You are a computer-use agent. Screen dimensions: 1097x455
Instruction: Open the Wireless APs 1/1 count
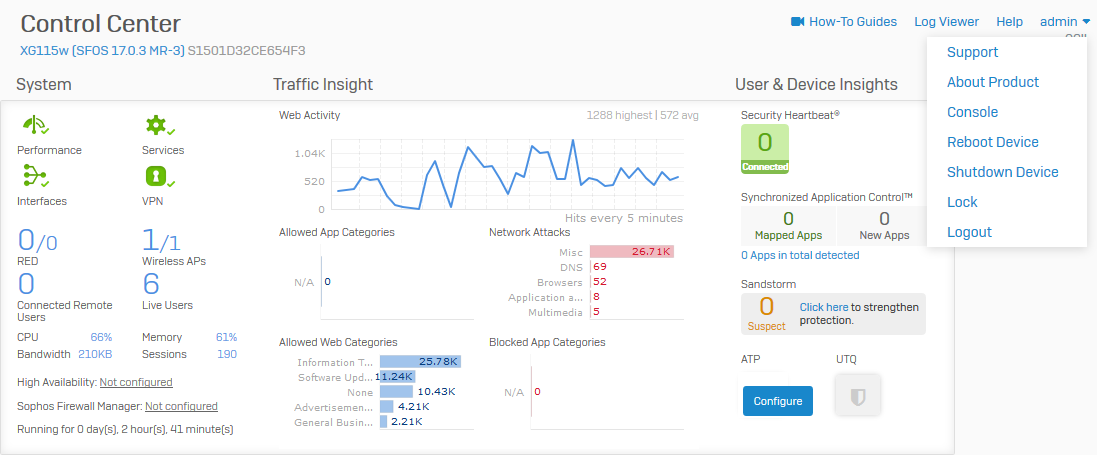(x=161, y=242)
